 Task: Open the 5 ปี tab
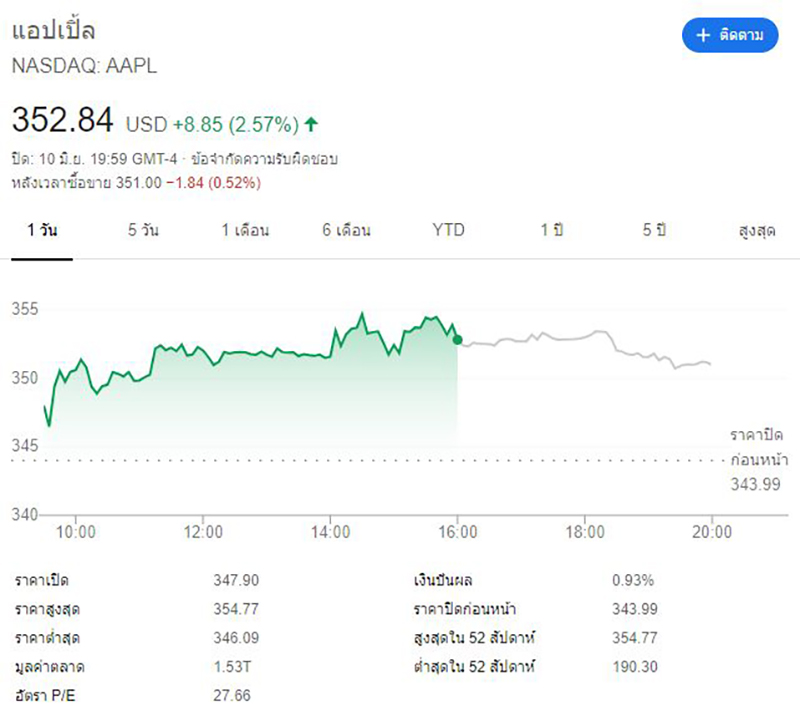click(x=655, y=231)
